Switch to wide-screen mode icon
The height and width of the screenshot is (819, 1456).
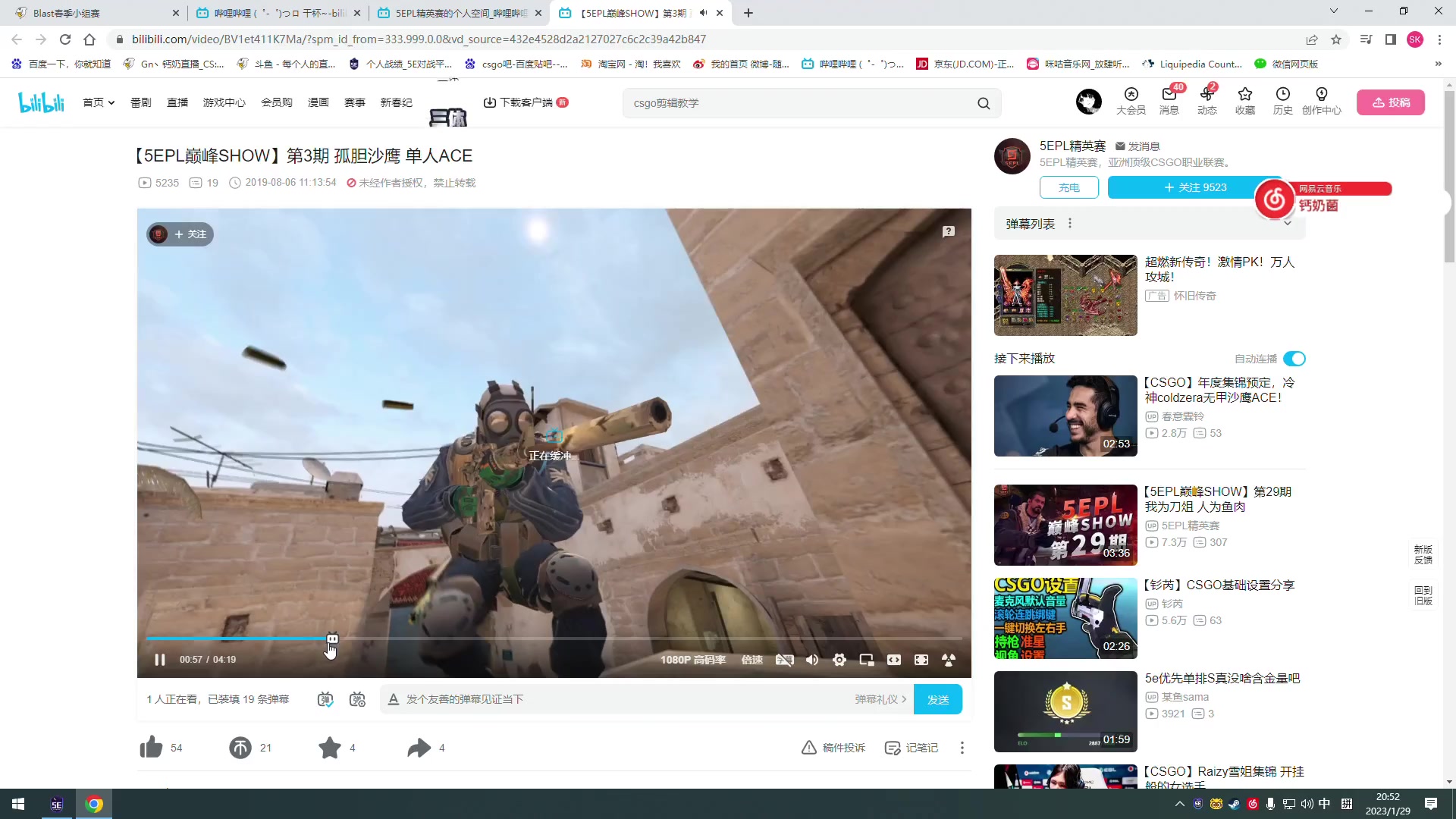[x=894, y=660]
